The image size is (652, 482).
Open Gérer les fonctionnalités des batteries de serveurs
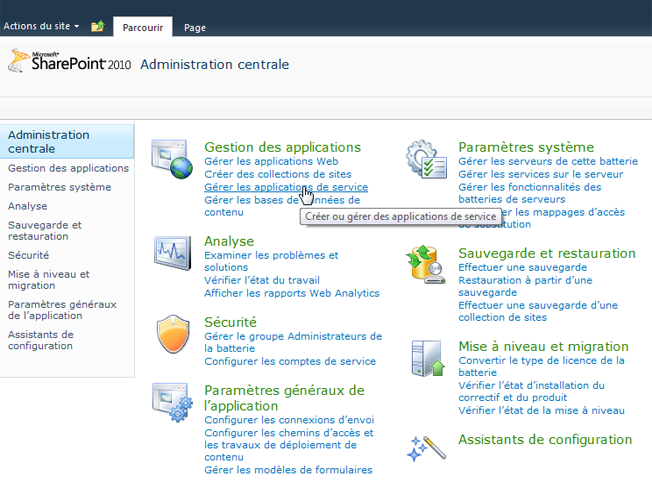tap(530, 193)
